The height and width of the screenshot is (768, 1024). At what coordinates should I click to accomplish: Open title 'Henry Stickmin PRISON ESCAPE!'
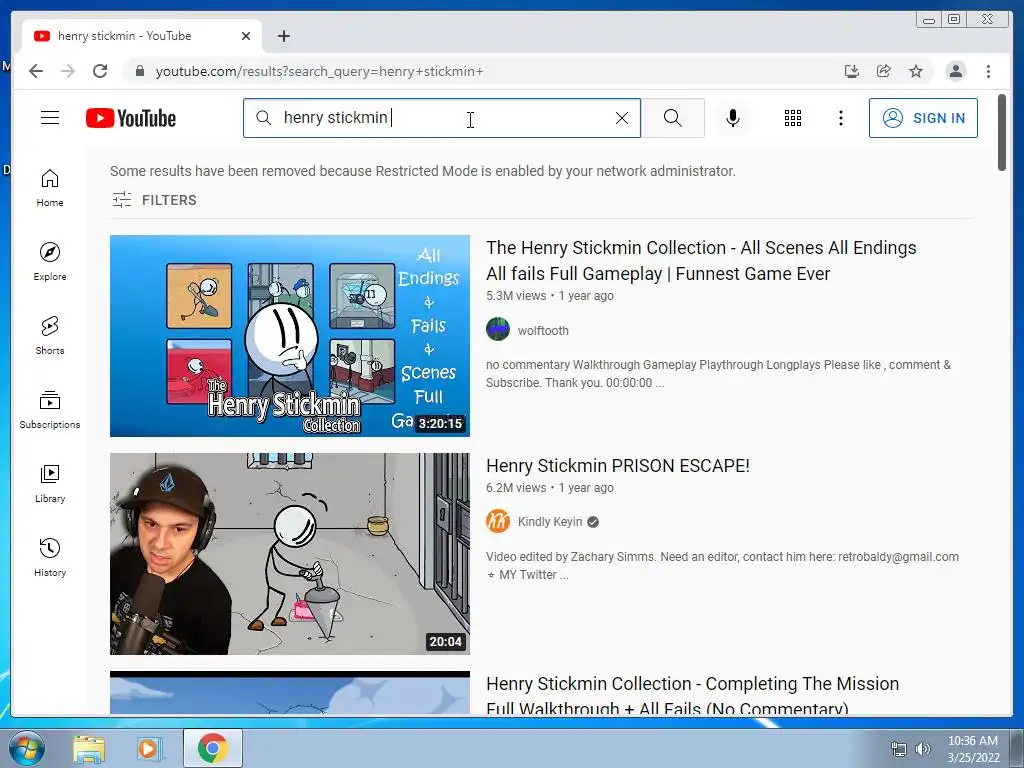pyautogui.click(x=618, y=466)
